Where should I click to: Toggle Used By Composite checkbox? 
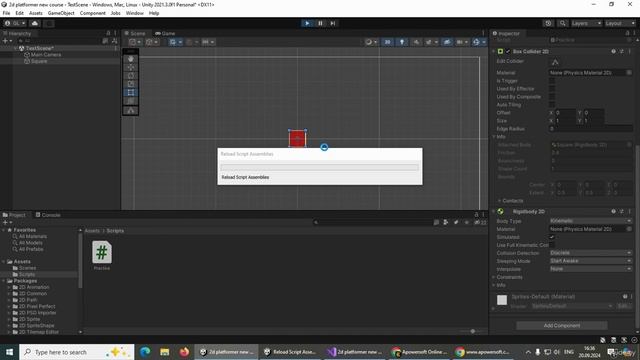point(552,97)
